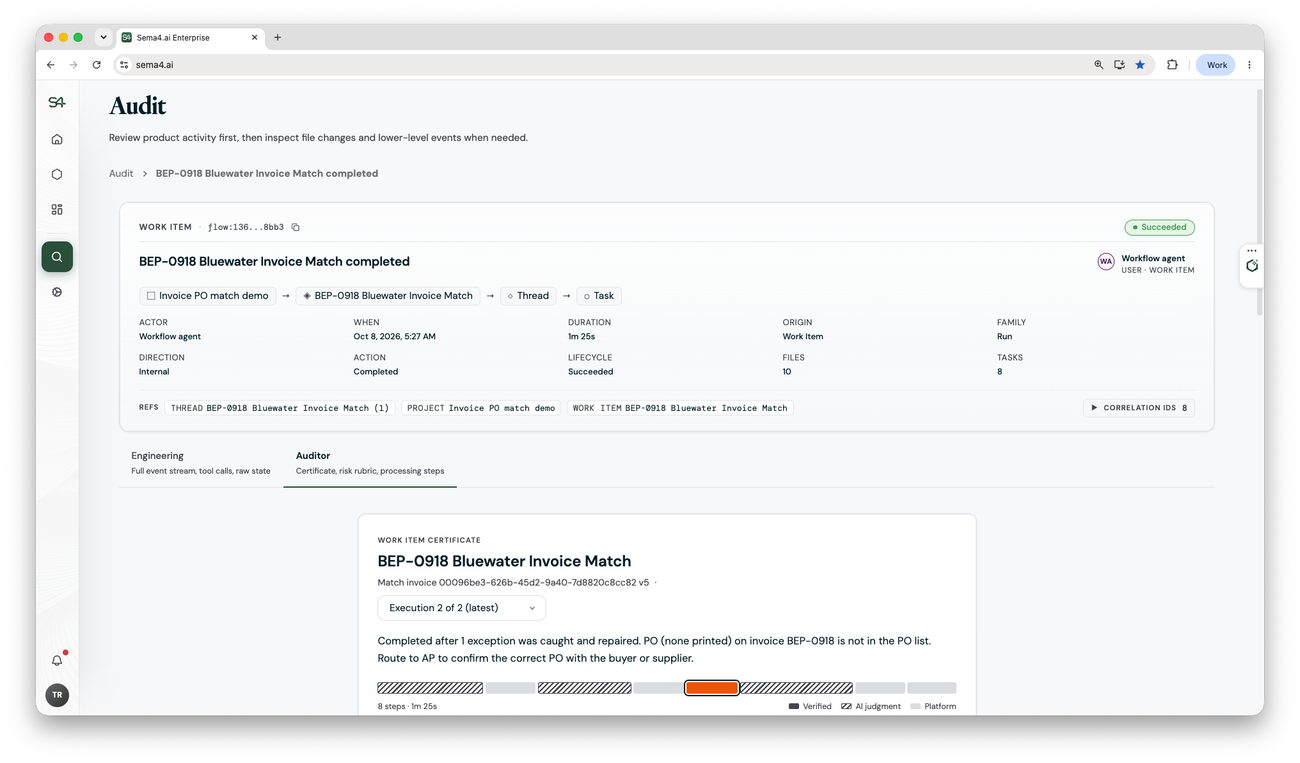Click the Succeeded status badge
The image size is (1300, 763).
[x=1160, y=227]
